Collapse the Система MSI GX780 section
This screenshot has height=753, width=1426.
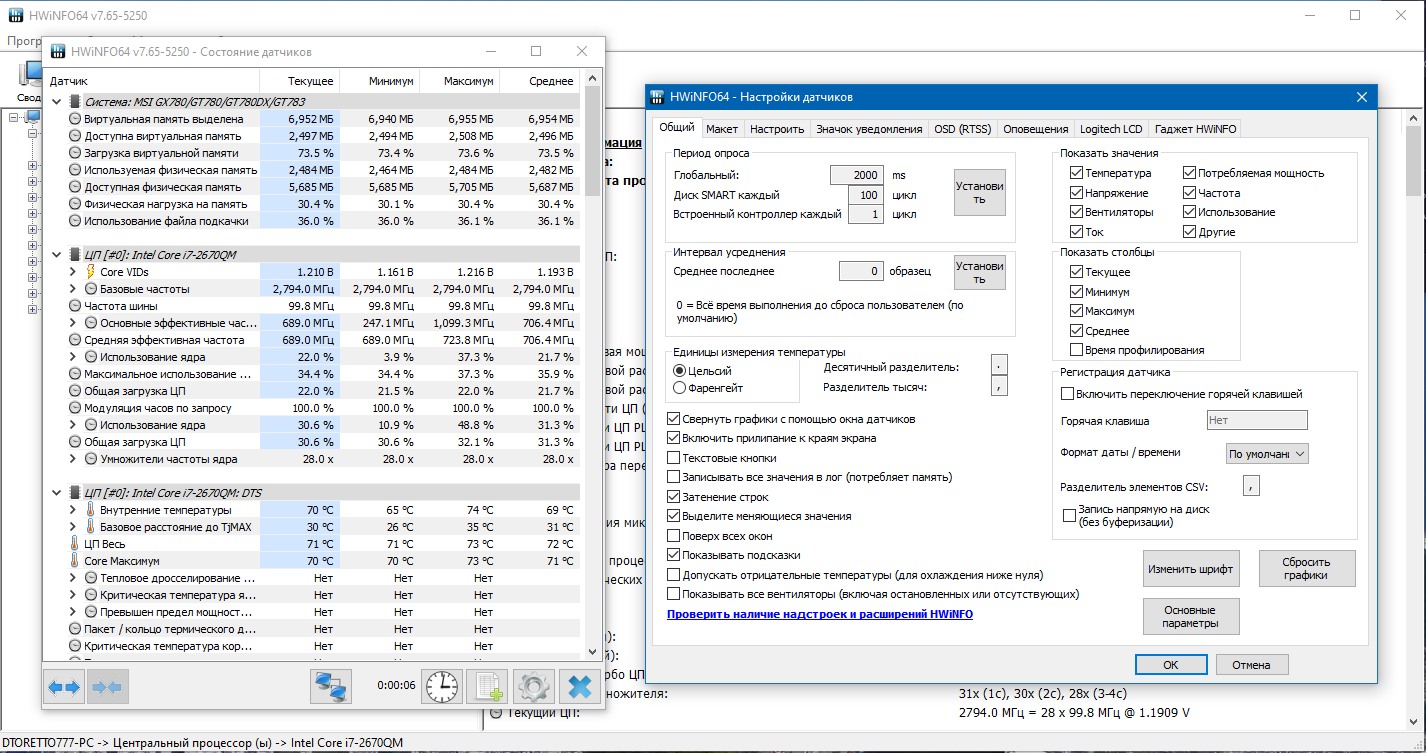pos(57,101)
